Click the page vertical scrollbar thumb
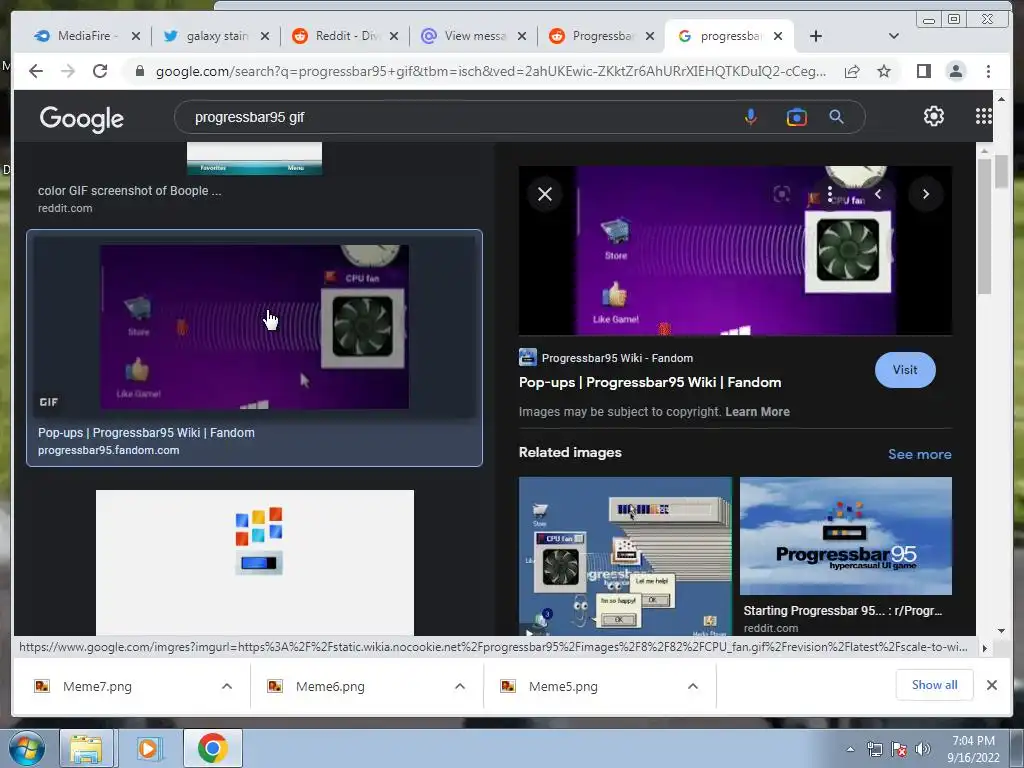1024x768 pixels. (1000, 171)
